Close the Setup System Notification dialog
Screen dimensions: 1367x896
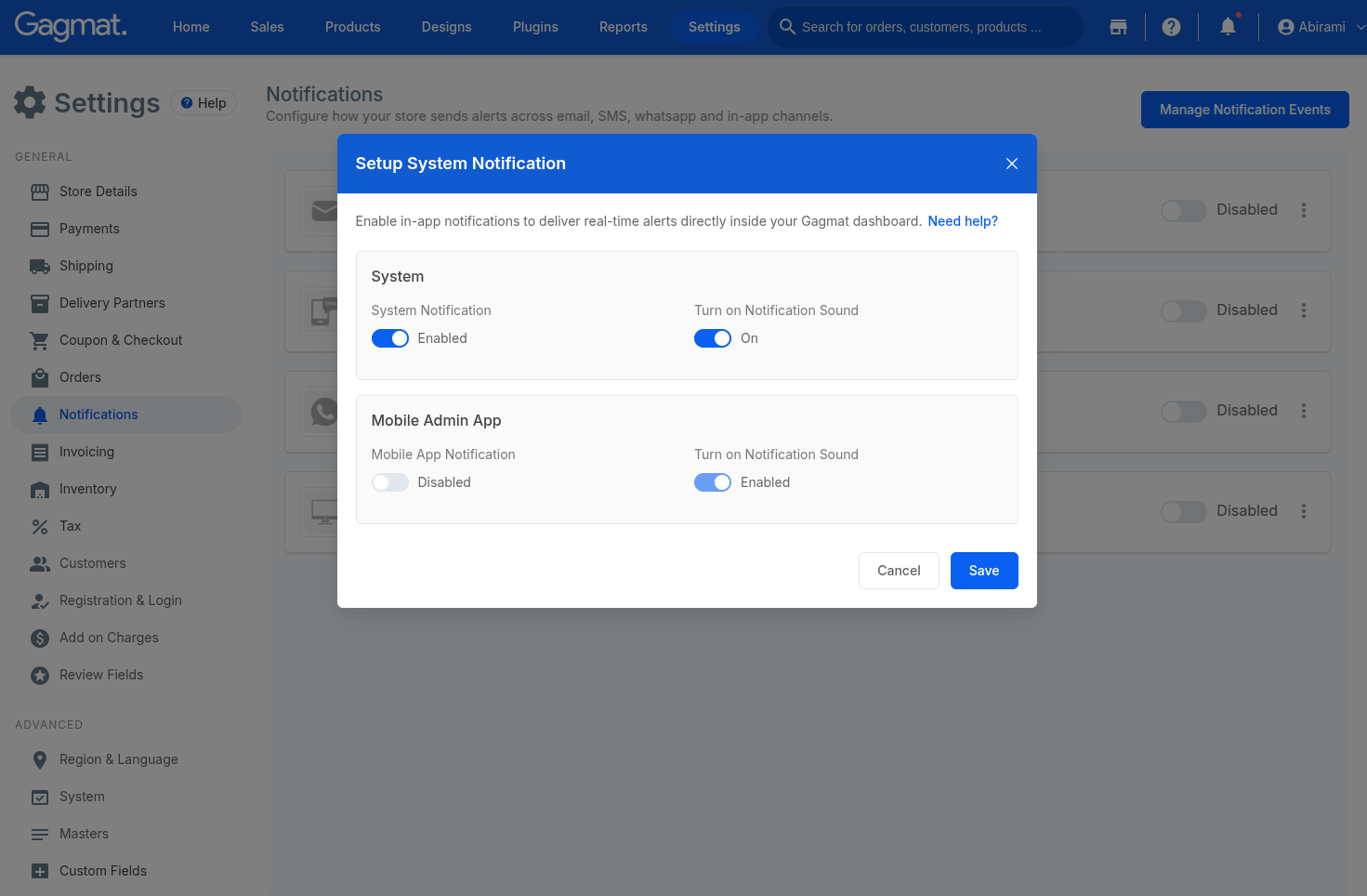point(1012,164)
